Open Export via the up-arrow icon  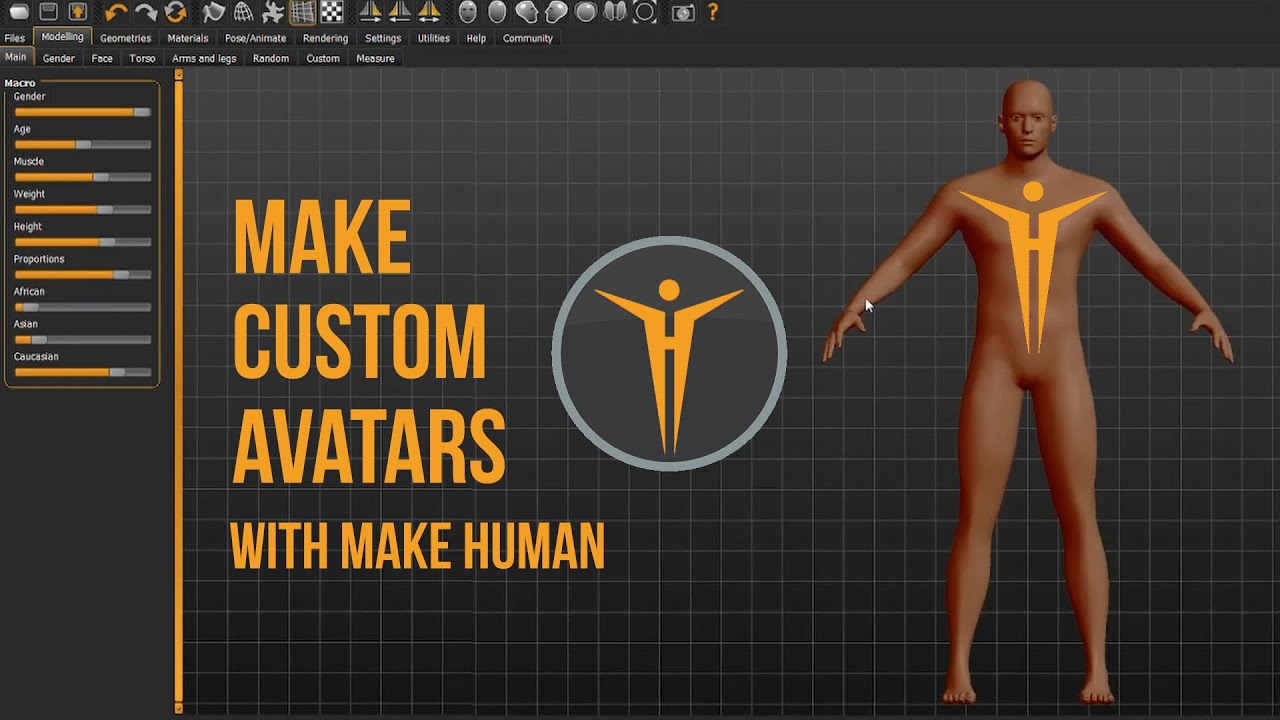(x=77, y=12)
